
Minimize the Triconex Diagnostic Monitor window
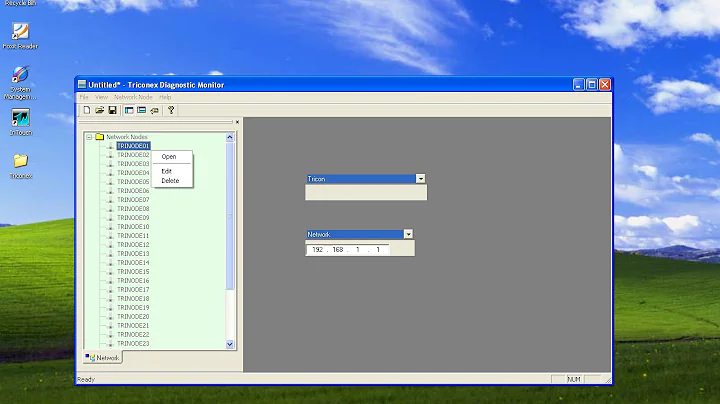579,84
